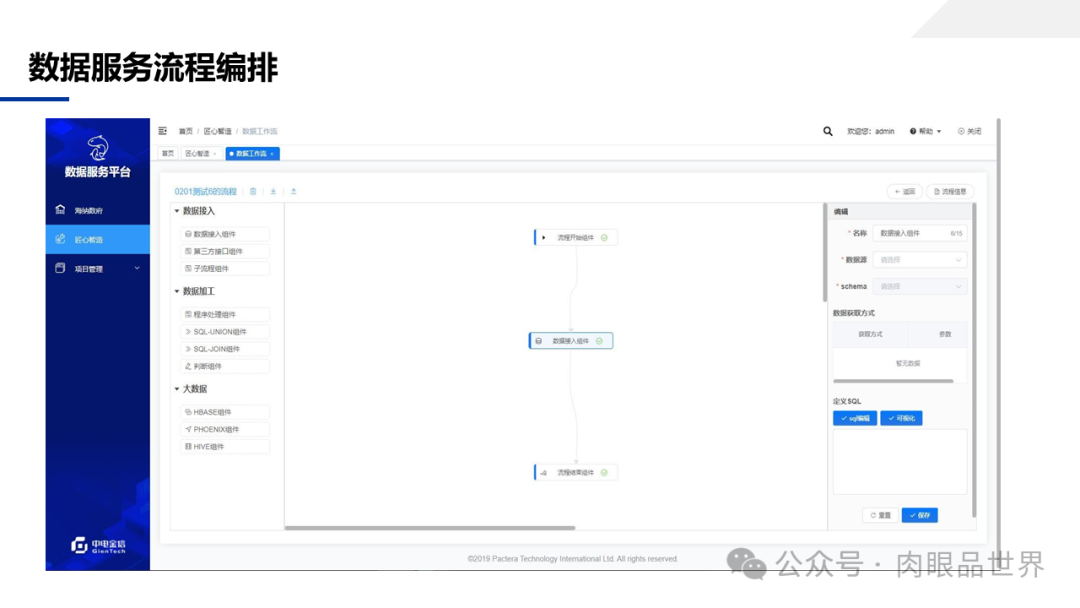The image size is (1080, 608).
Task: Select HIVE组件 in the component palette
Action: 225,447
